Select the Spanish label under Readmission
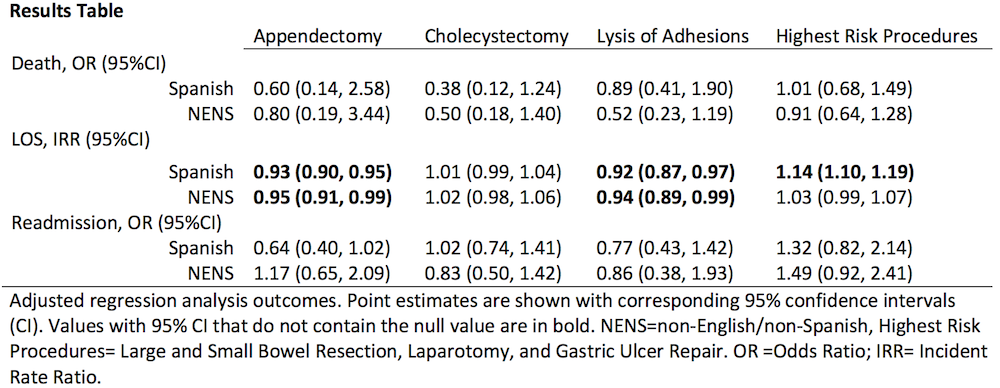 point(202,250)
